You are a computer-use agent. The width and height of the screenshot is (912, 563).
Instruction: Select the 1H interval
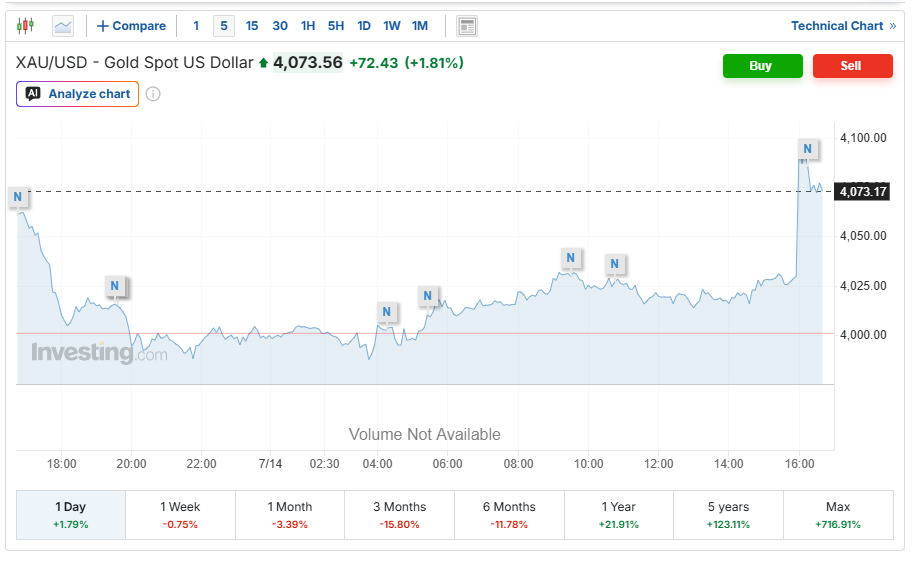[308, 26]
